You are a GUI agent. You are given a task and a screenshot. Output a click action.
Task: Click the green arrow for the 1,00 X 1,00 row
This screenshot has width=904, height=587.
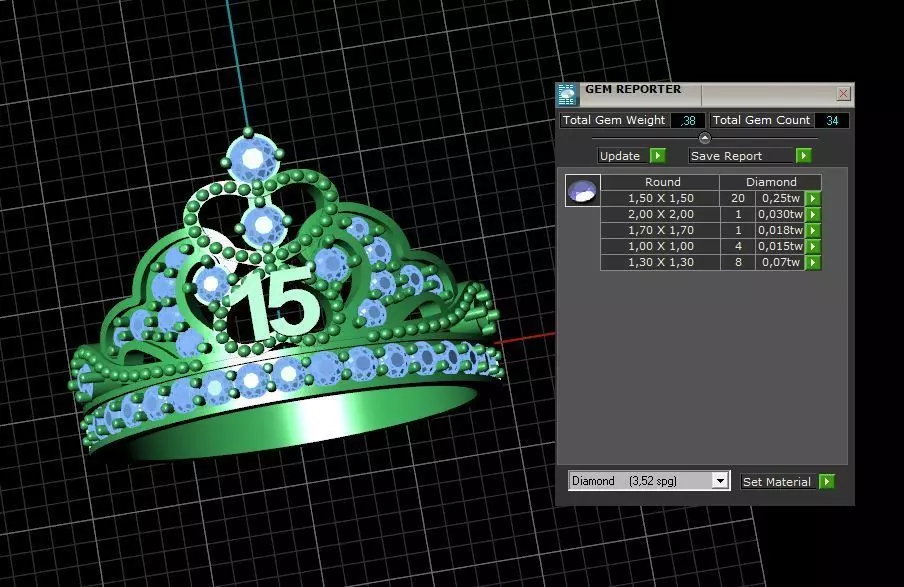coord(813,246)
